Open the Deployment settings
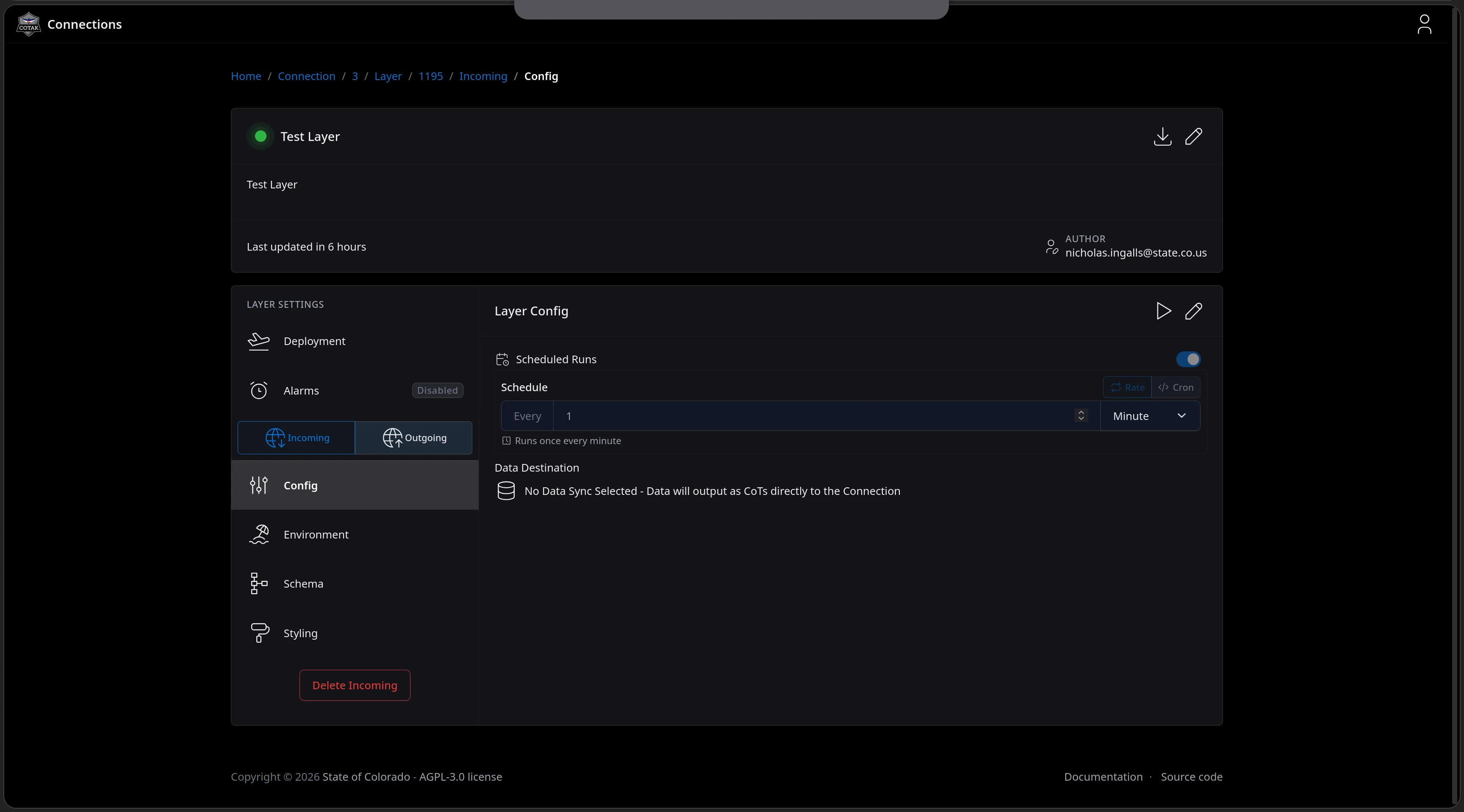This screenshot has width=1464, height=812. [355, 341]
